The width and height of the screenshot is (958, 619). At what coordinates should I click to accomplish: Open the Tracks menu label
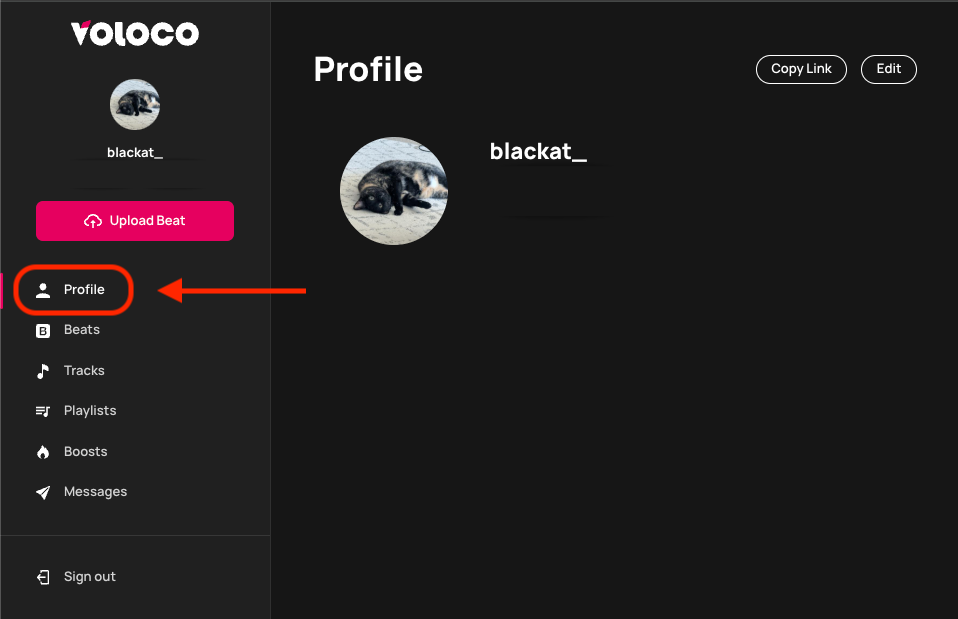tap(84, 370)
